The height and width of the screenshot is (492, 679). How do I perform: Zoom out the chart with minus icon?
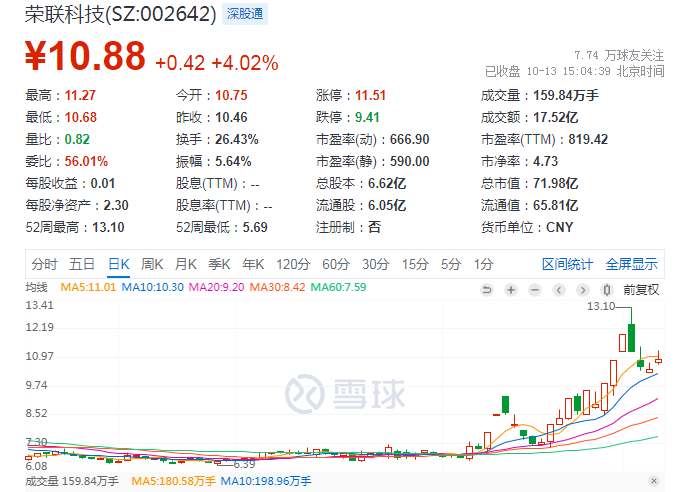(535, 290)
